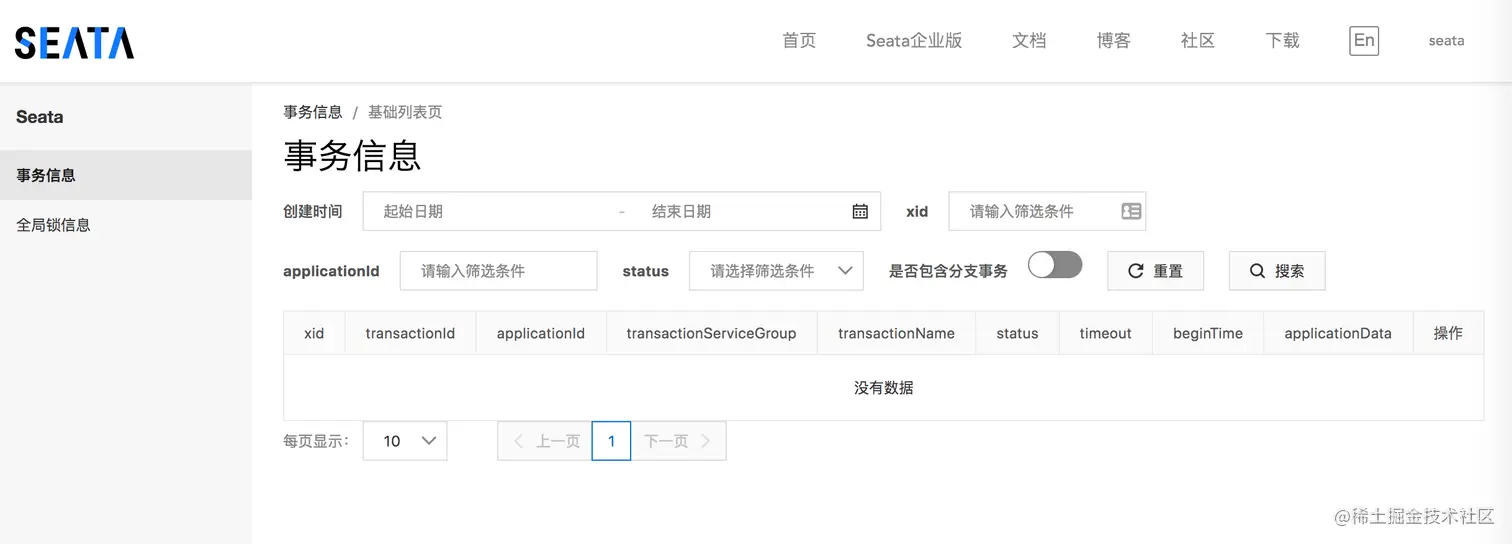
Task: Click the 上一页 previous page button
Action: (x=545, y=441)
